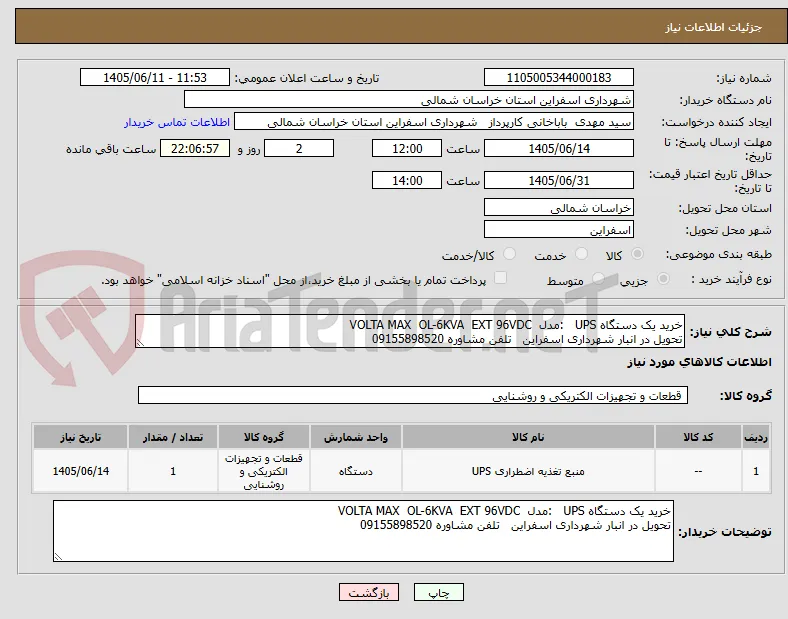Click the نوع فرآیند خرید label

tap(731, 279)
